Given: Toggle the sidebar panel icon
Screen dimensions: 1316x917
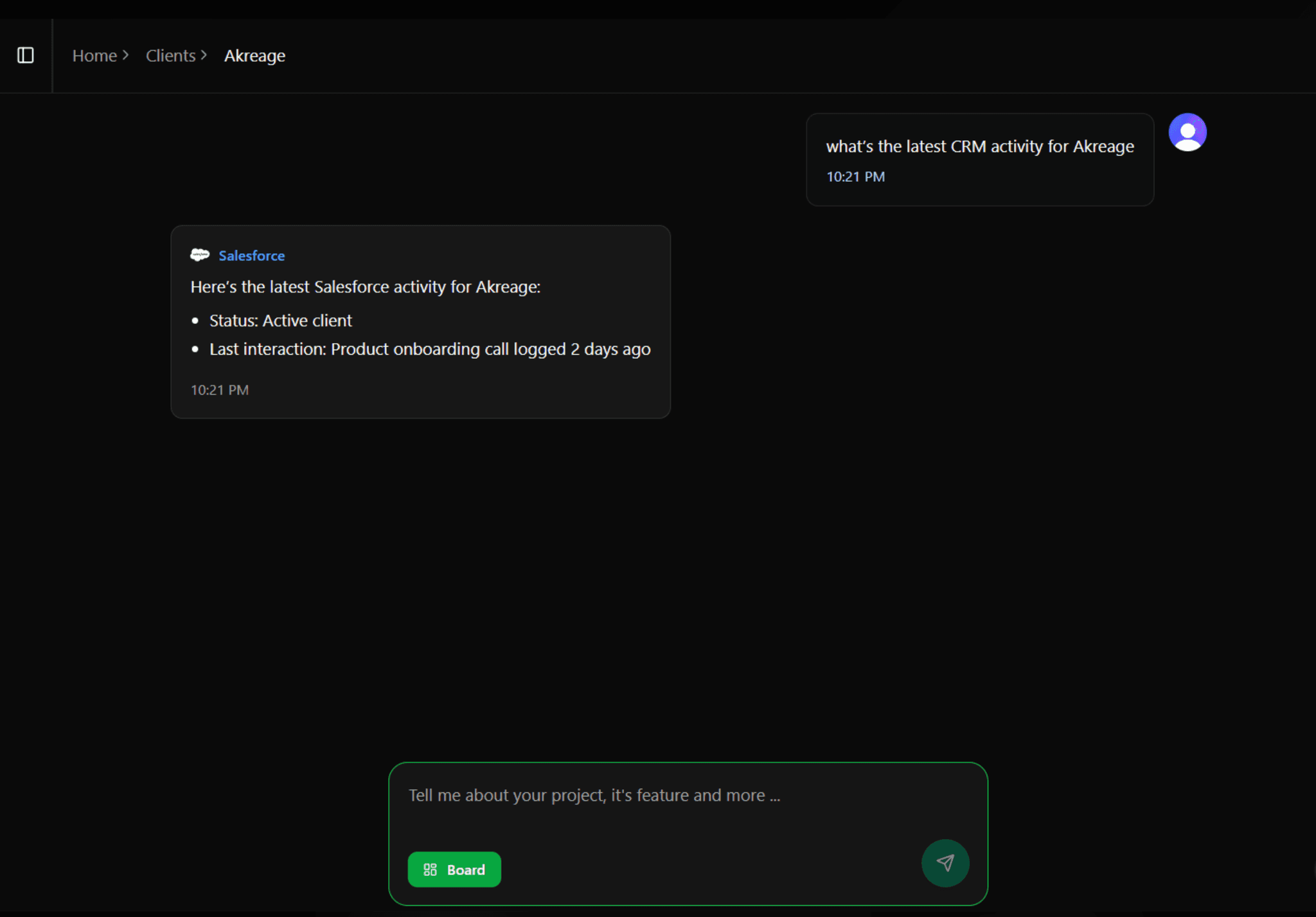Looking at the screenshot, I should (x=26, y=55).
